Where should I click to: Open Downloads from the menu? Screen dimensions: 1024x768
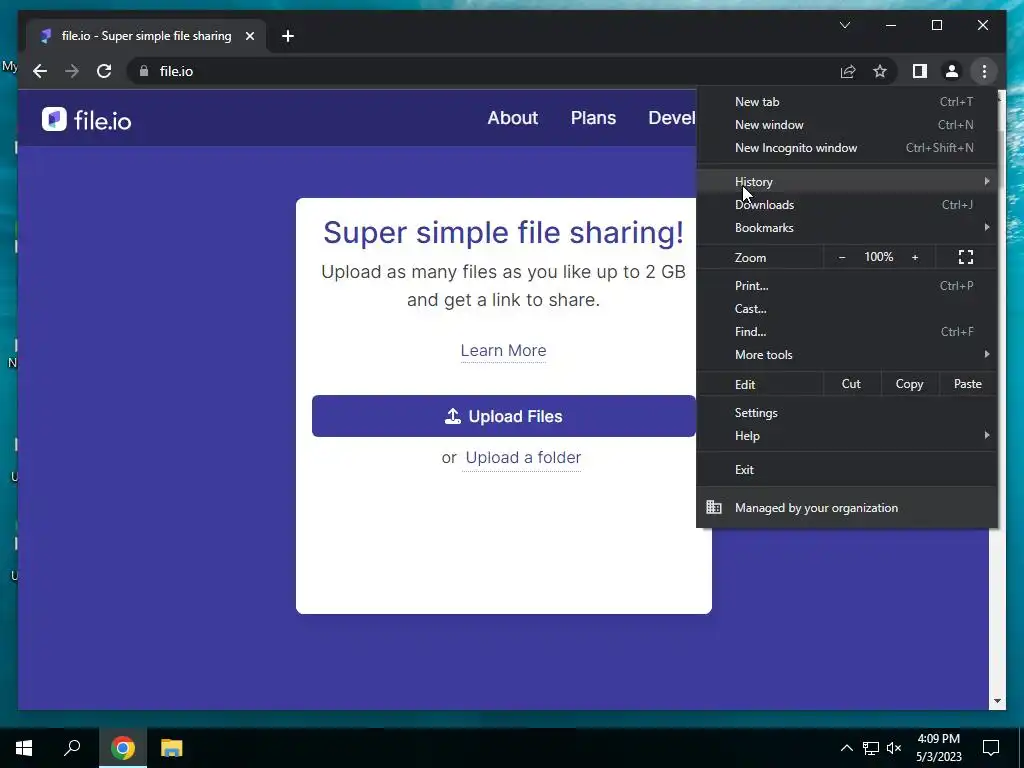pyautogui.click(x=846, y=204)
